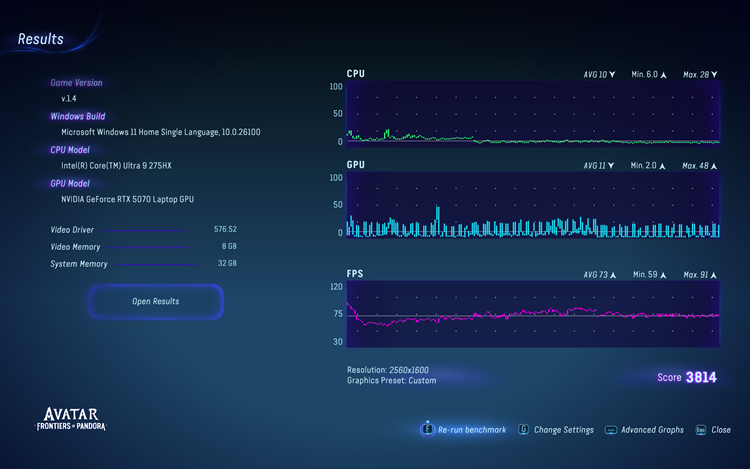
Task: Click the GPU Max. 48 up arrow indicator
Action: point(714,166)
